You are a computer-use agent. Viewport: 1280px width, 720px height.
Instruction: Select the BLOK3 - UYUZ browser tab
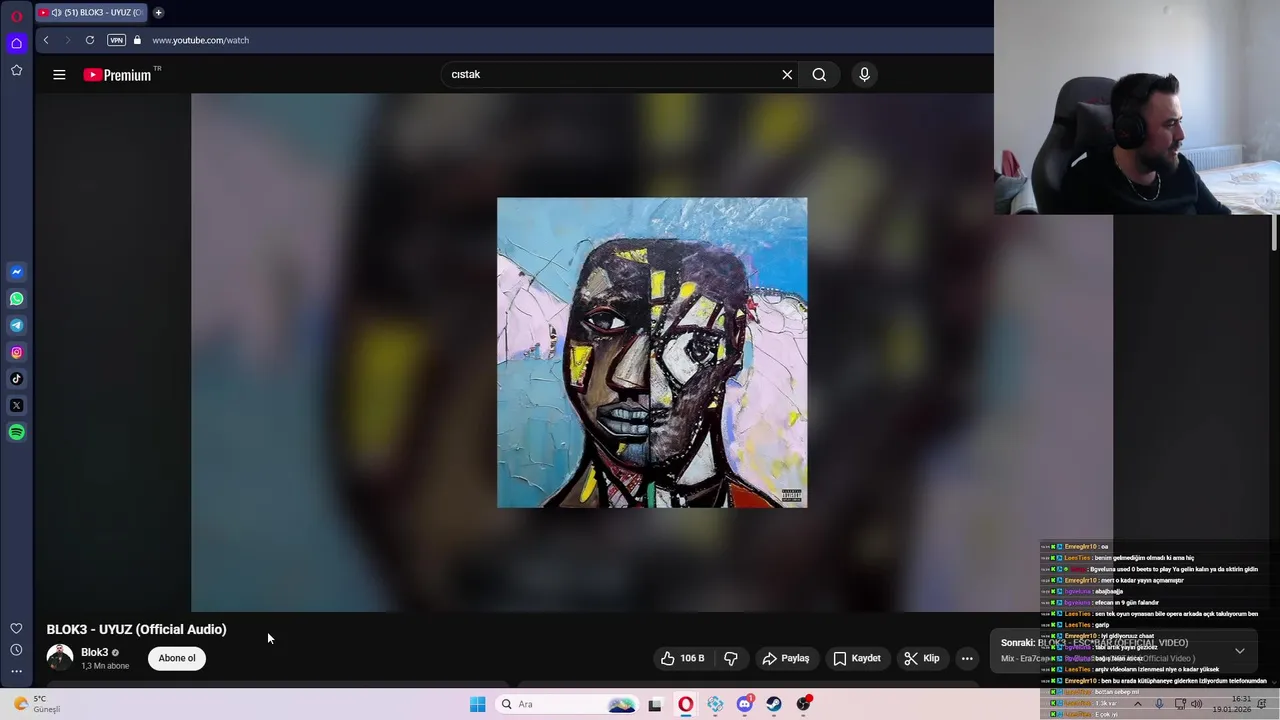pyautogui.click(x=91, y=13)
